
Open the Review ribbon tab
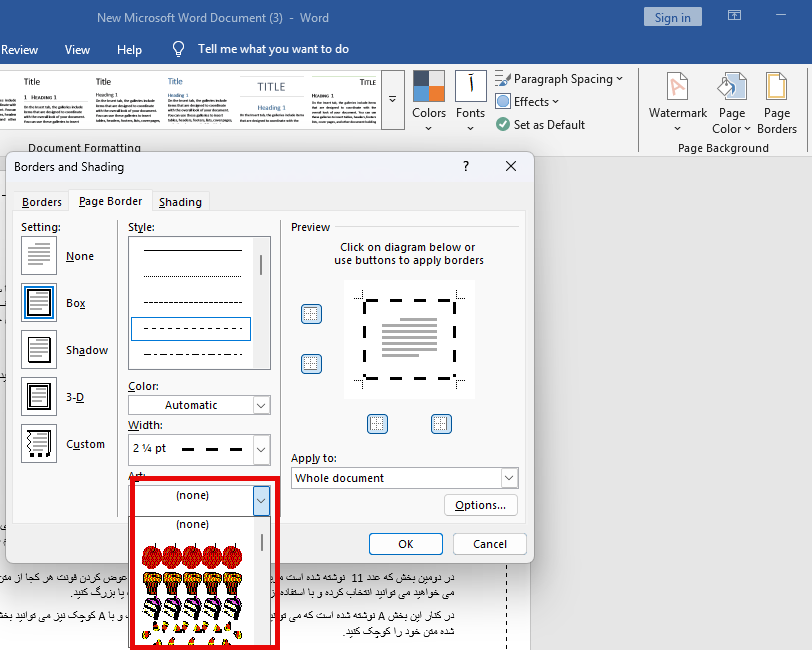click(19, 50)
